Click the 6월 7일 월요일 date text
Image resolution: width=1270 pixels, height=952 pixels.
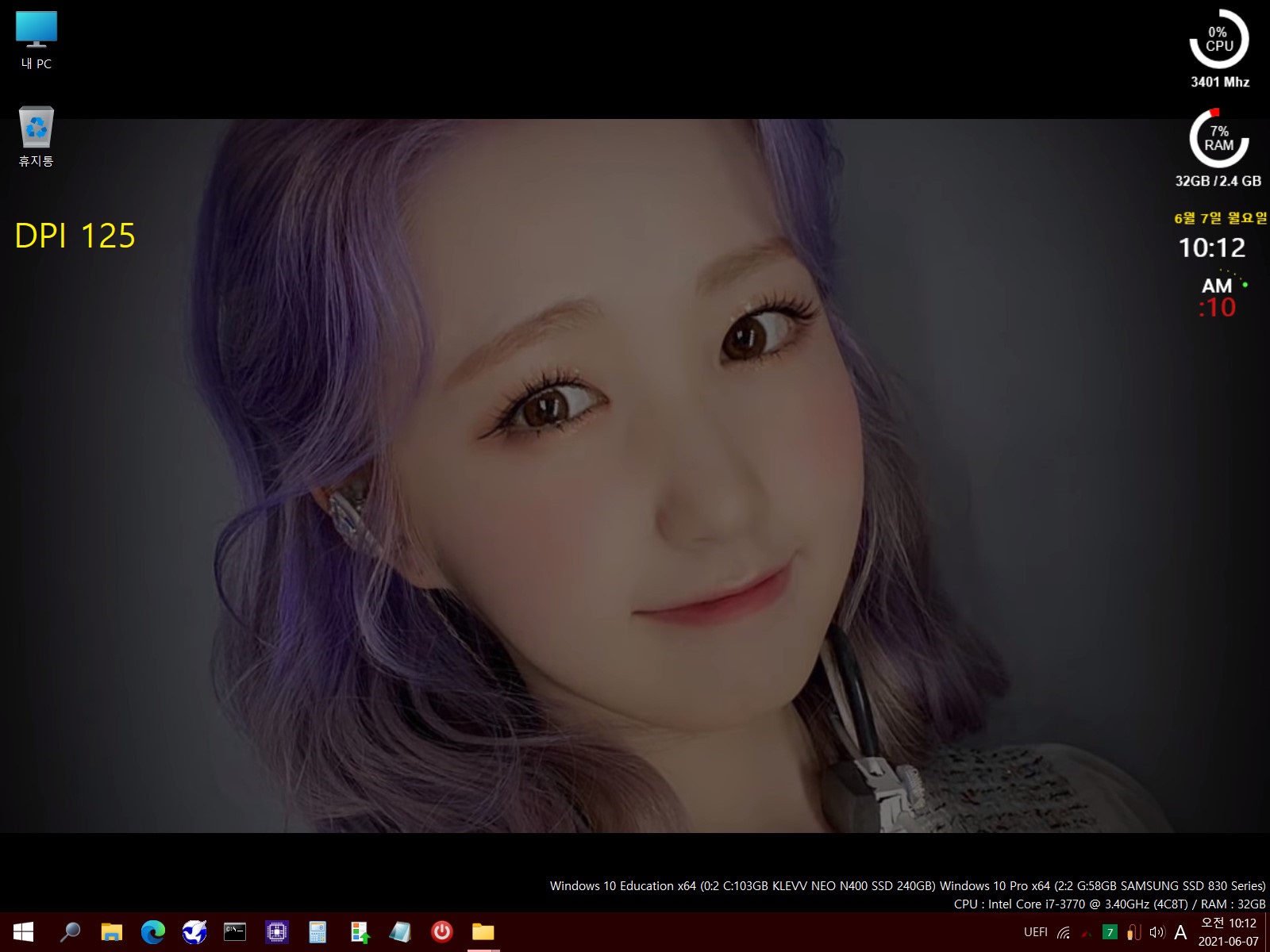click(x=1220, y=218)
